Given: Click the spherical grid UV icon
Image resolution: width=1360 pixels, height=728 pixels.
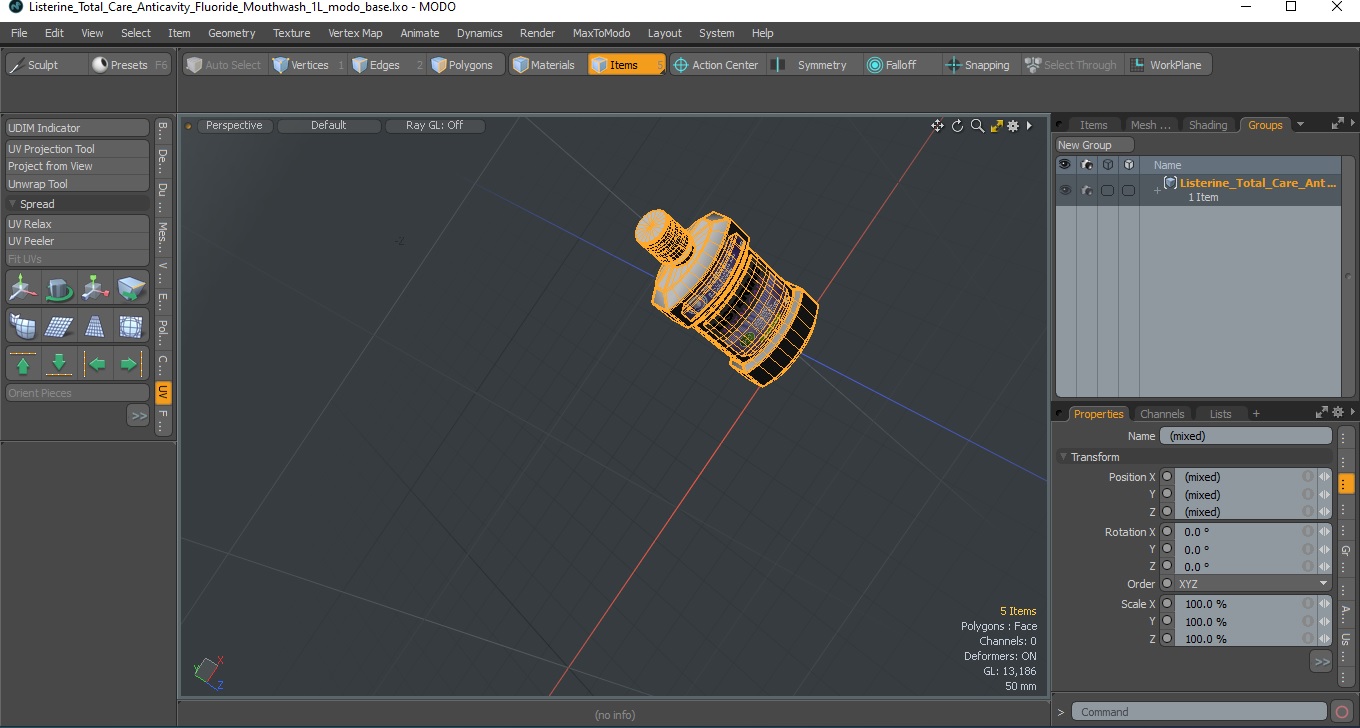Looking at the screenshot, I should [x=131, y=326].
